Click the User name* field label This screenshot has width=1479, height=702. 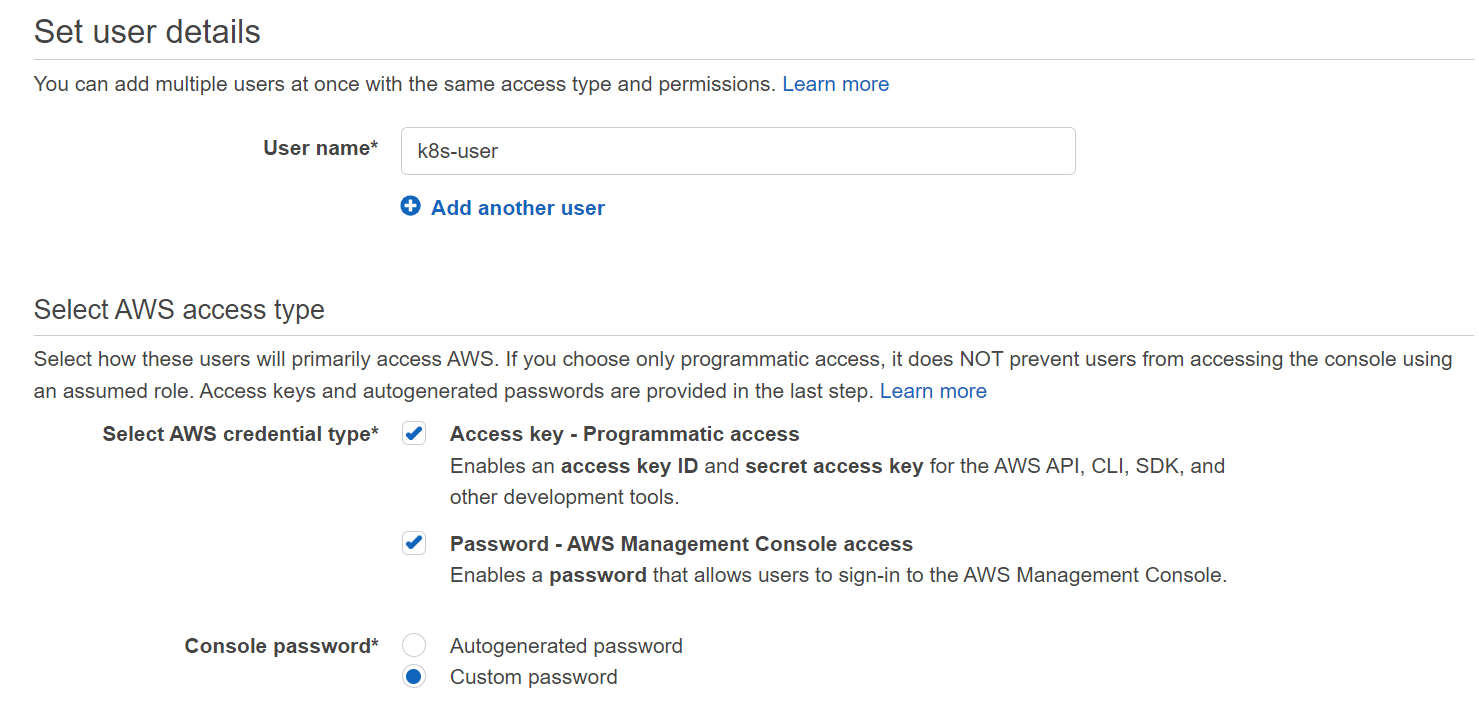320,148
